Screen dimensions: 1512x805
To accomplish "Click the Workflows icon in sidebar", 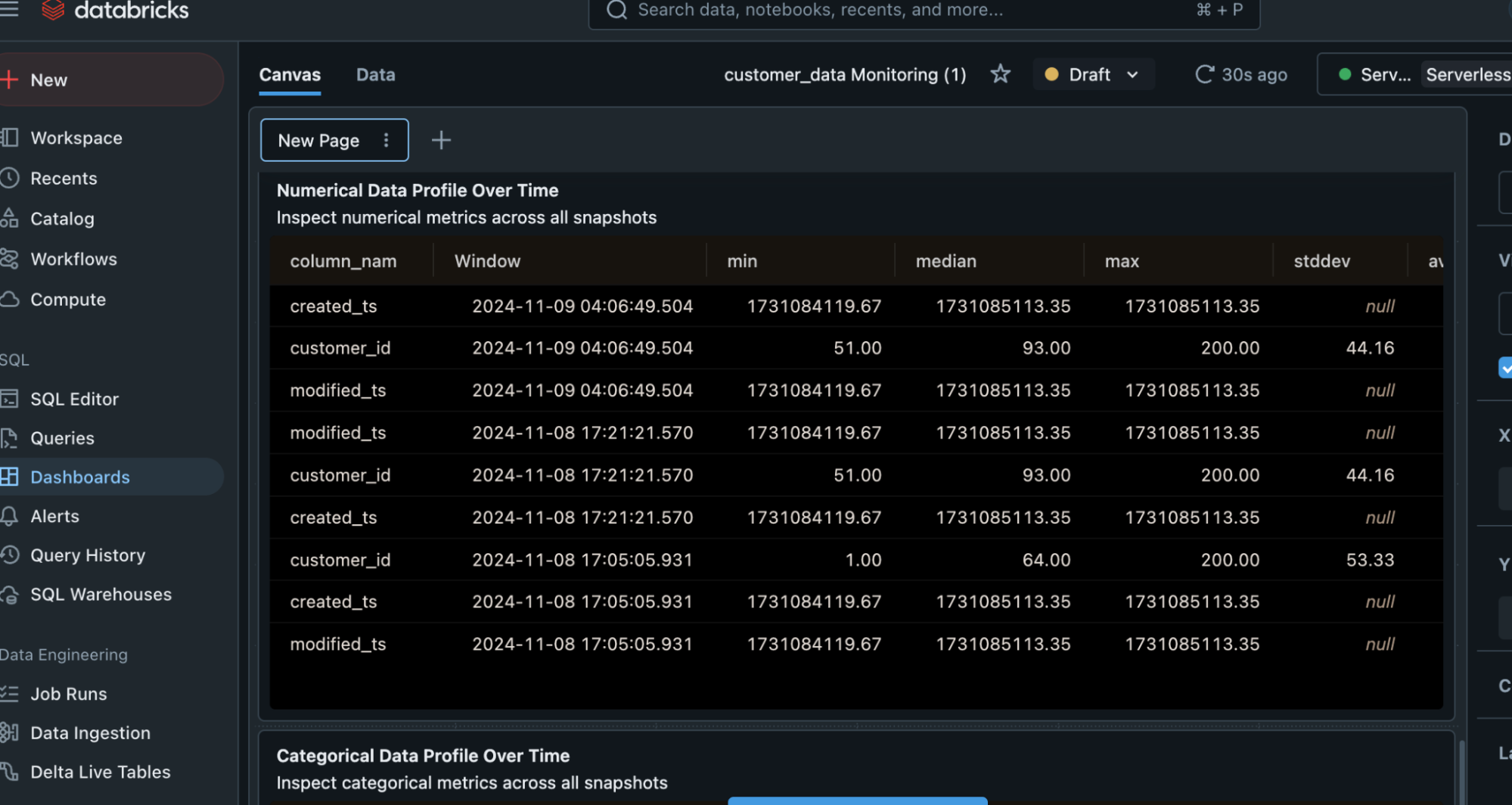I will click(9, 259).
